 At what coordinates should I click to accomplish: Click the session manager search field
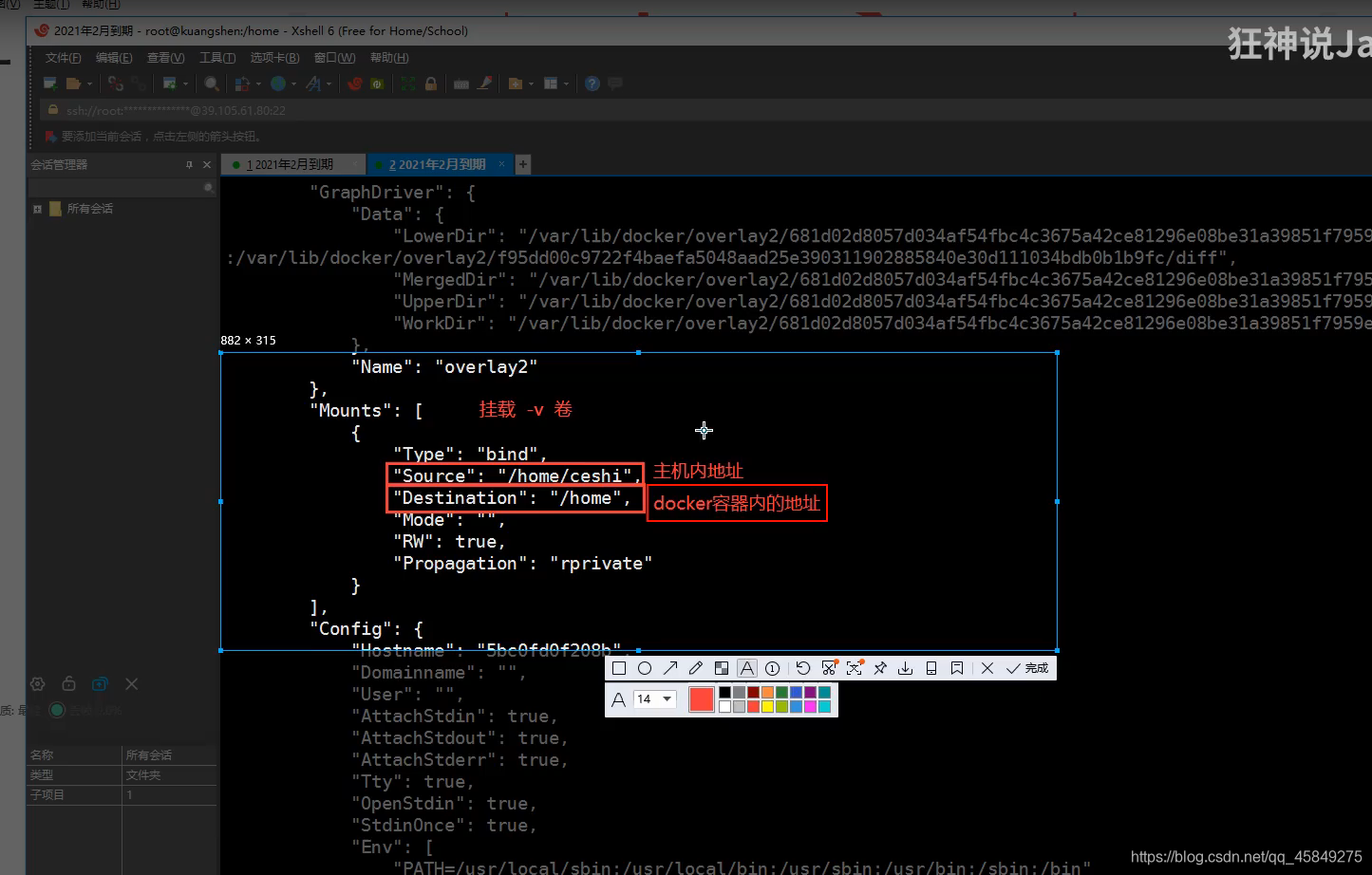[x=122, y=188]
